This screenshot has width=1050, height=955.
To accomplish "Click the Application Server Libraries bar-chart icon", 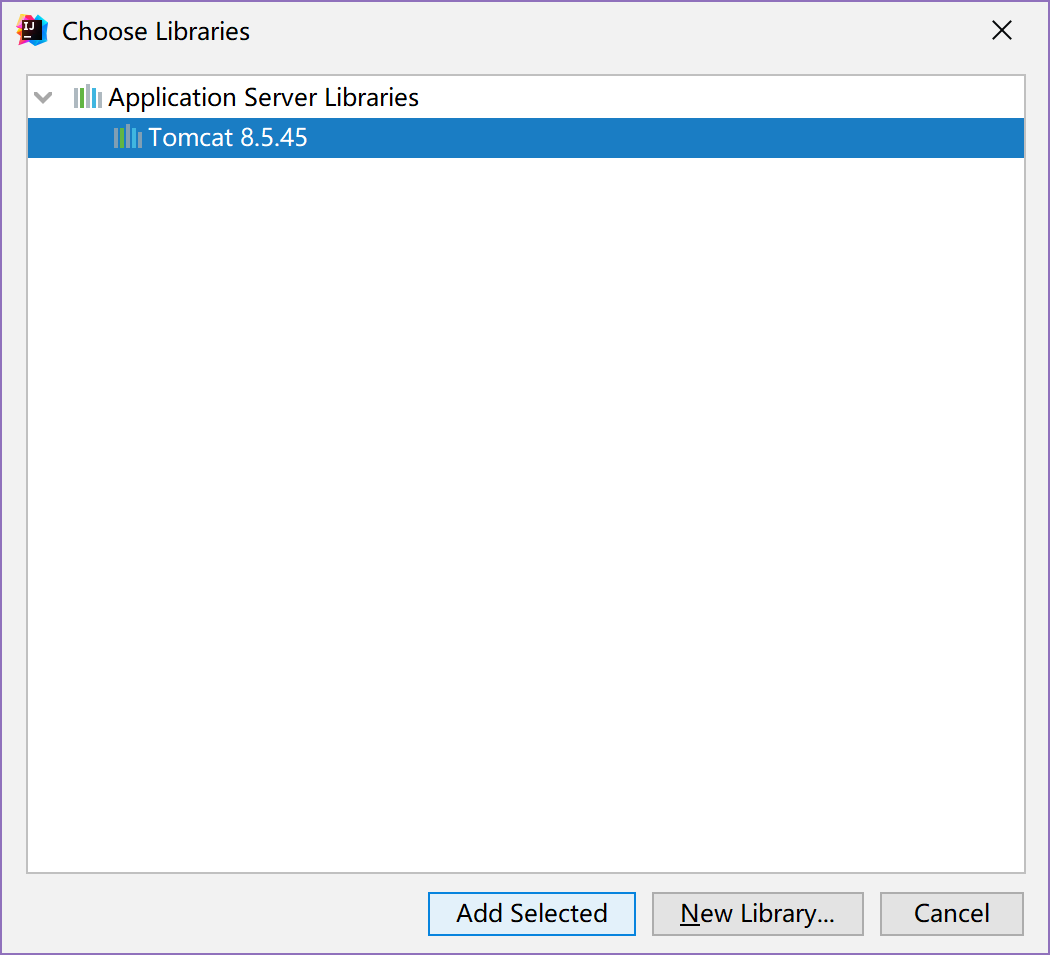I will [88, 97].
